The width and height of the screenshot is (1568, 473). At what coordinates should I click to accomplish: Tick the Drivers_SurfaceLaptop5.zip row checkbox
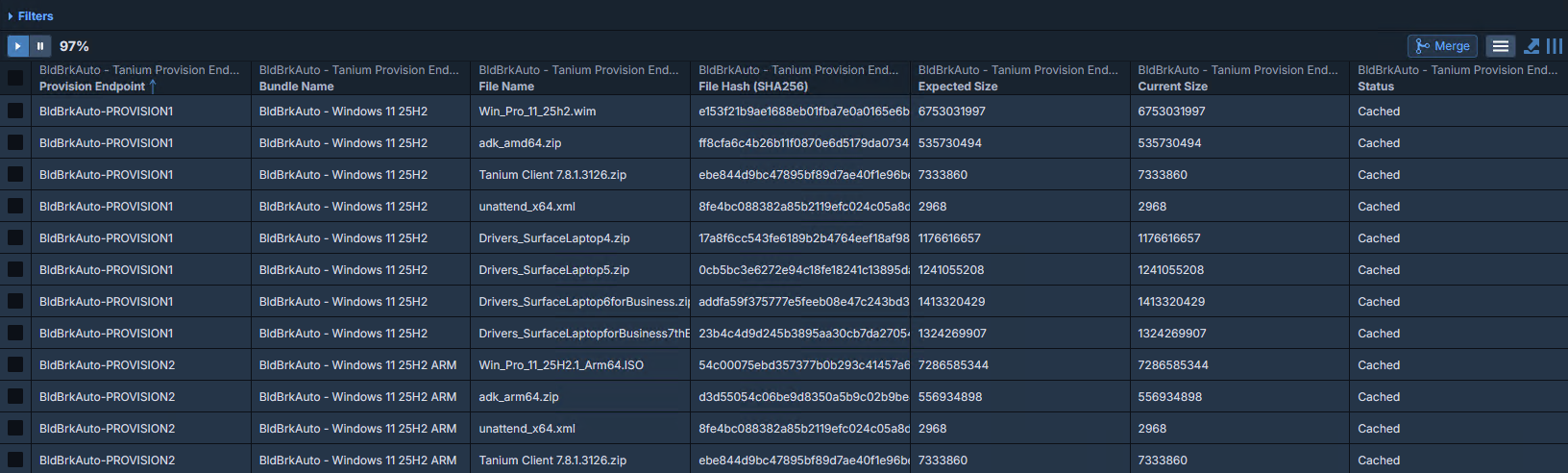pos(15,269)
